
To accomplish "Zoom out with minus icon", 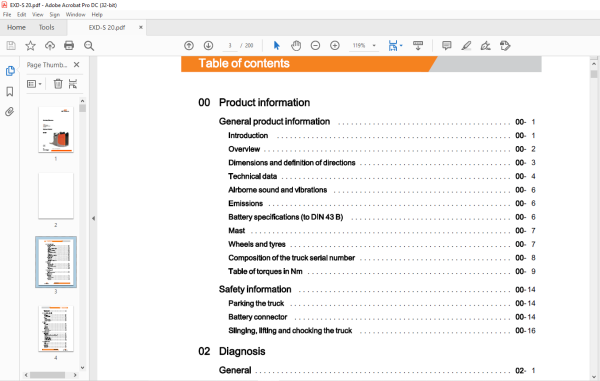I will click(315, 46).
